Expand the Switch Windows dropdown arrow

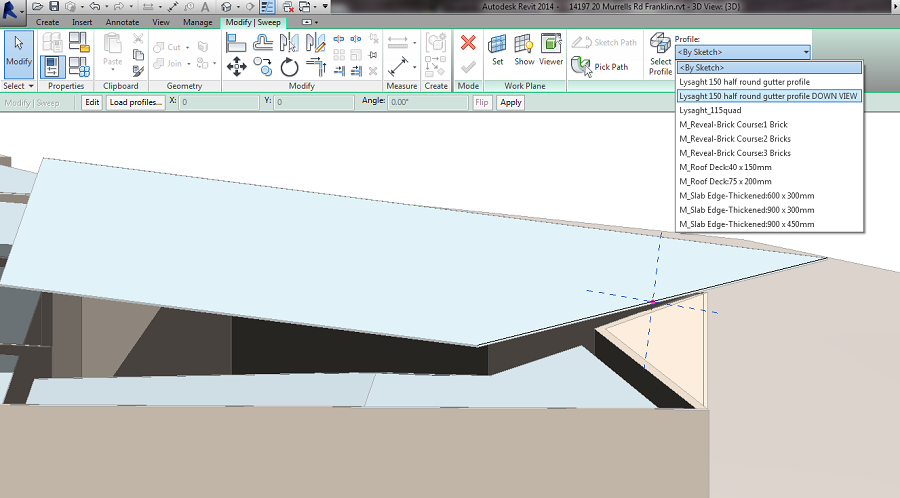click(x=315, y=7)
